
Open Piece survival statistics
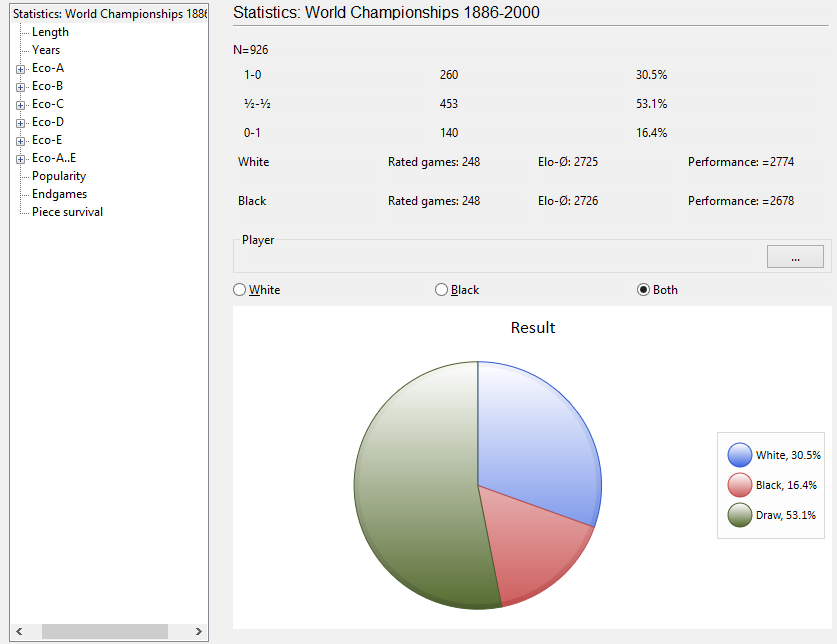pos(67,212)
